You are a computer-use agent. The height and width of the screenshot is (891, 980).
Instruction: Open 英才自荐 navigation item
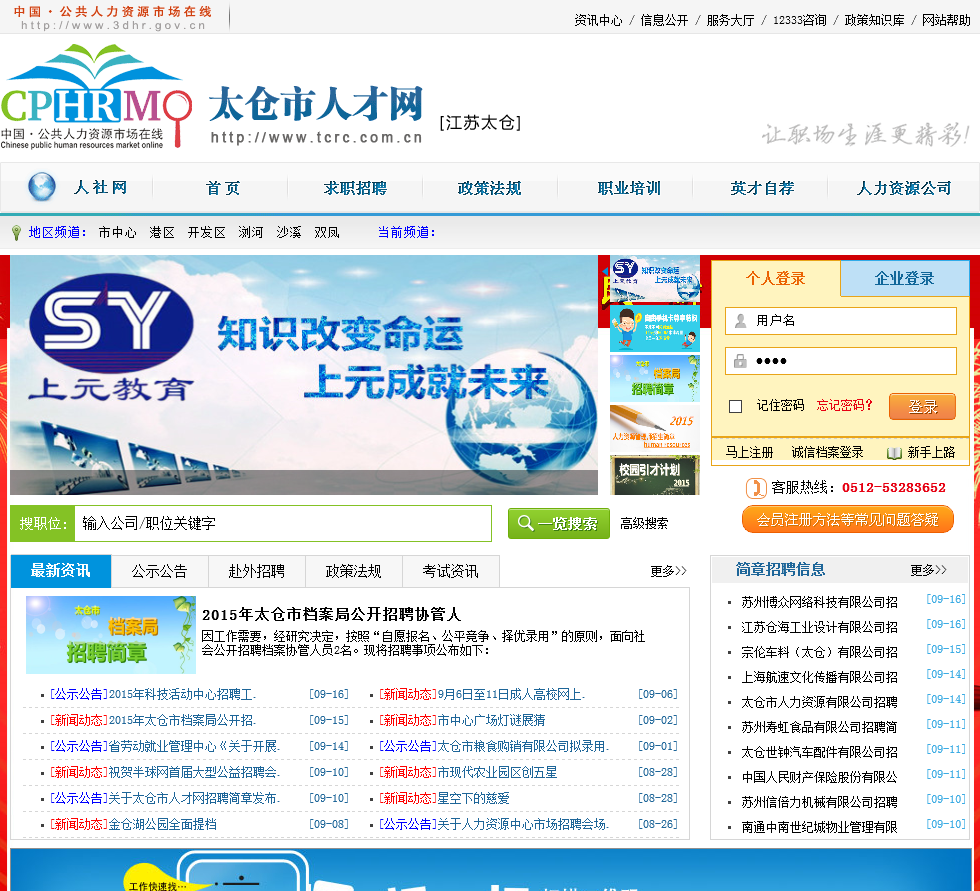coord(762,188)
